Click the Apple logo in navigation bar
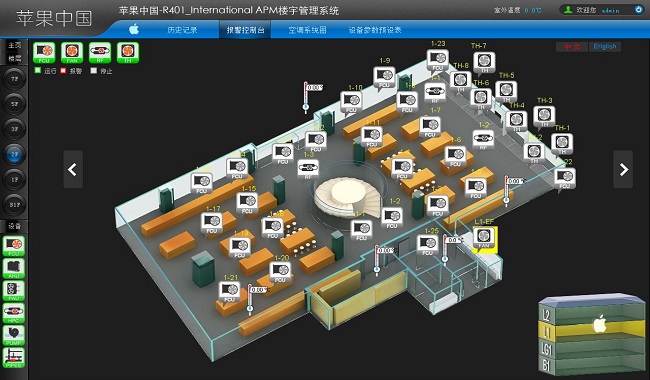The image size is (650, 380). coord(133,29)
